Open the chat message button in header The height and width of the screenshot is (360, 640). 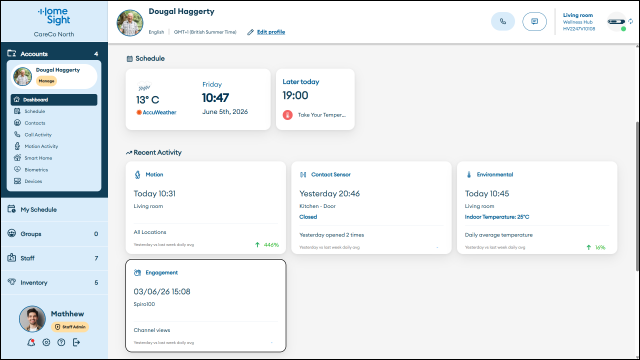[x=534, y=22]
